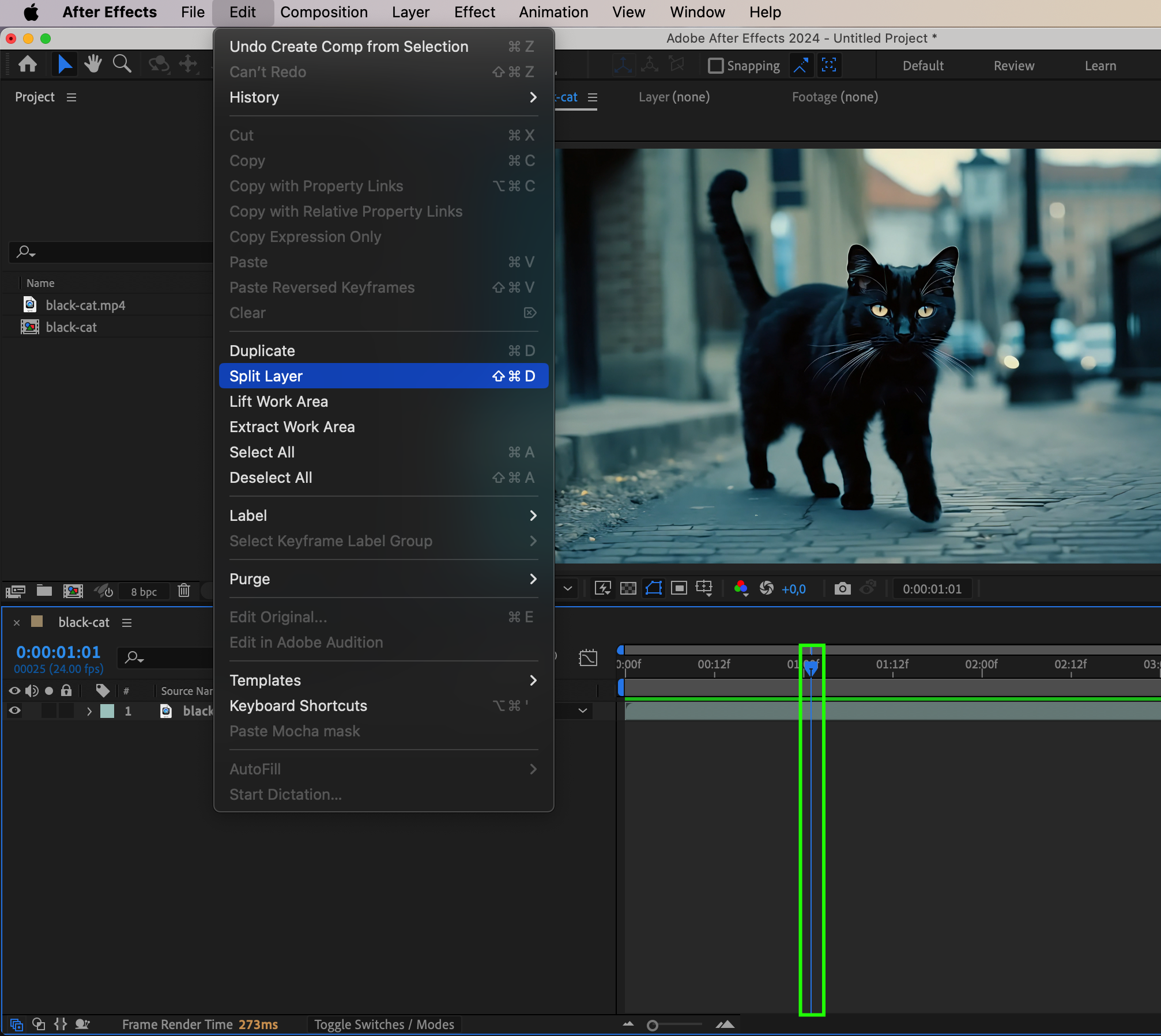This screenshot has width=1161, height=1036.
Task: Toggle Switches / Modes button
Action: point(384,1024)
